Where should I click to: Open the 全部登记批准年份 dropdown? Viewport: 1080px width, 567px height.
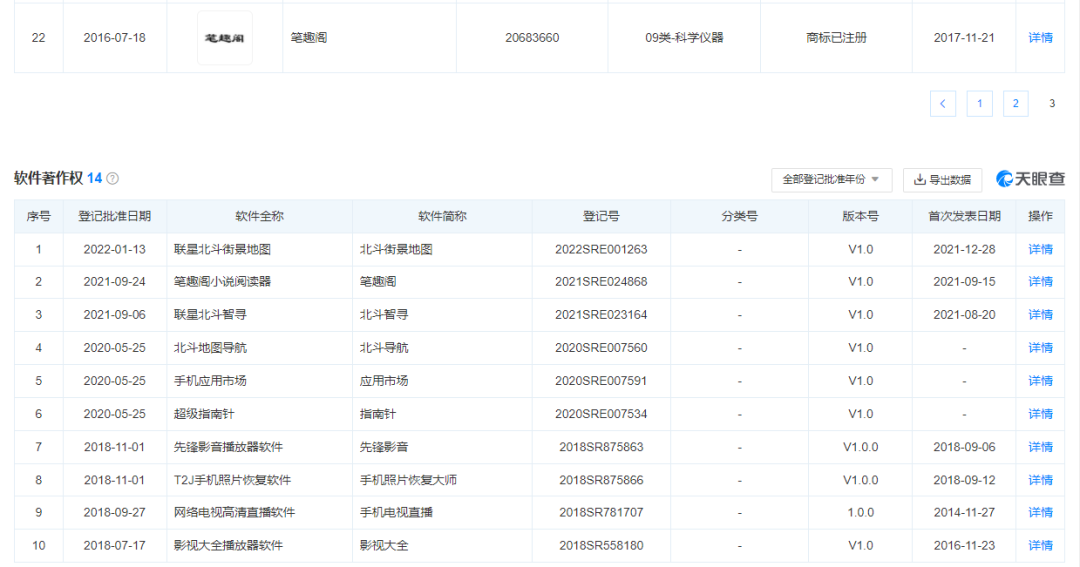[x=831, y=180]
